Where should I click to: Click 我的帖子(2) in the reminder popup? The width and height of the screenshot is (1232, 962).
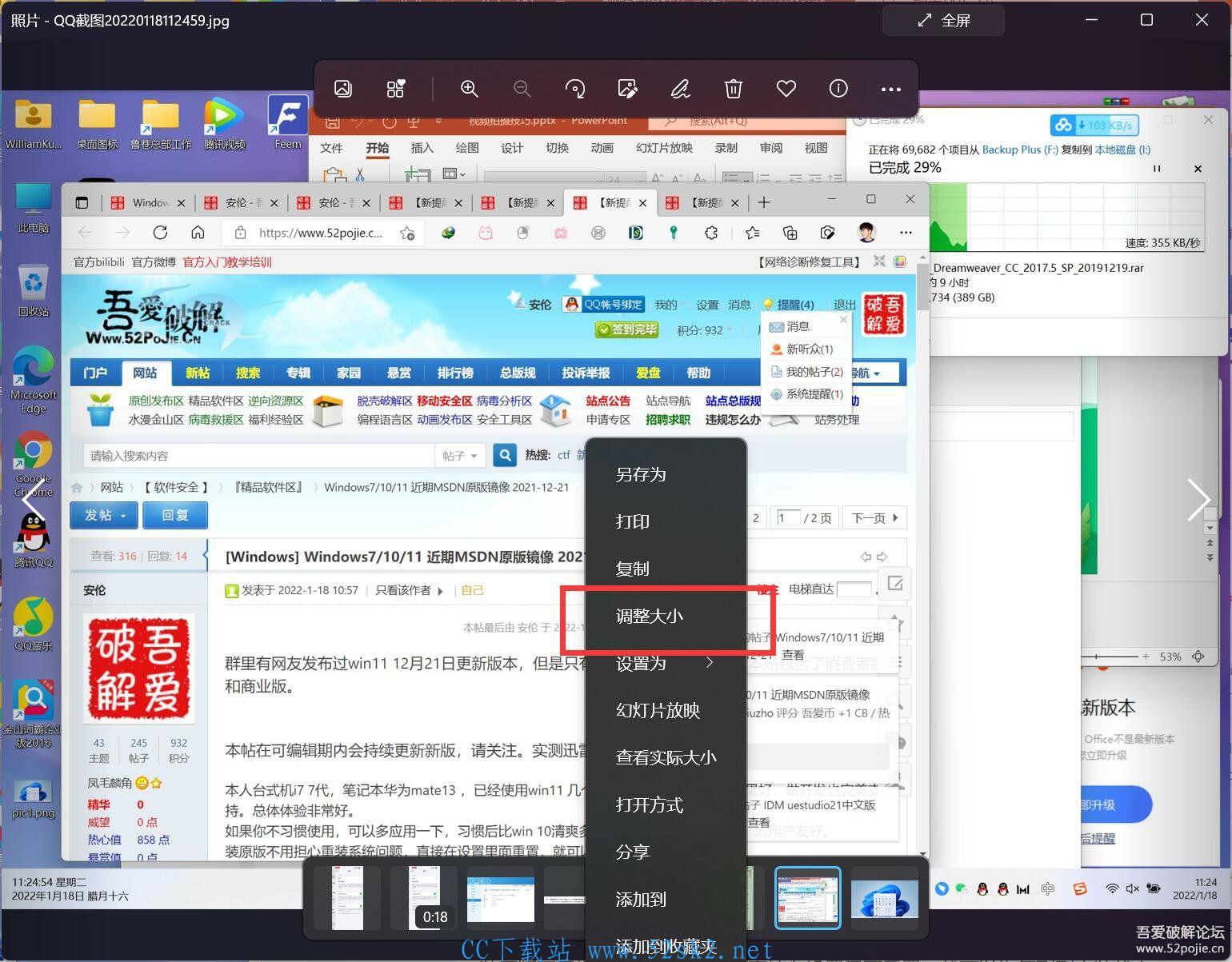(814, 372)
